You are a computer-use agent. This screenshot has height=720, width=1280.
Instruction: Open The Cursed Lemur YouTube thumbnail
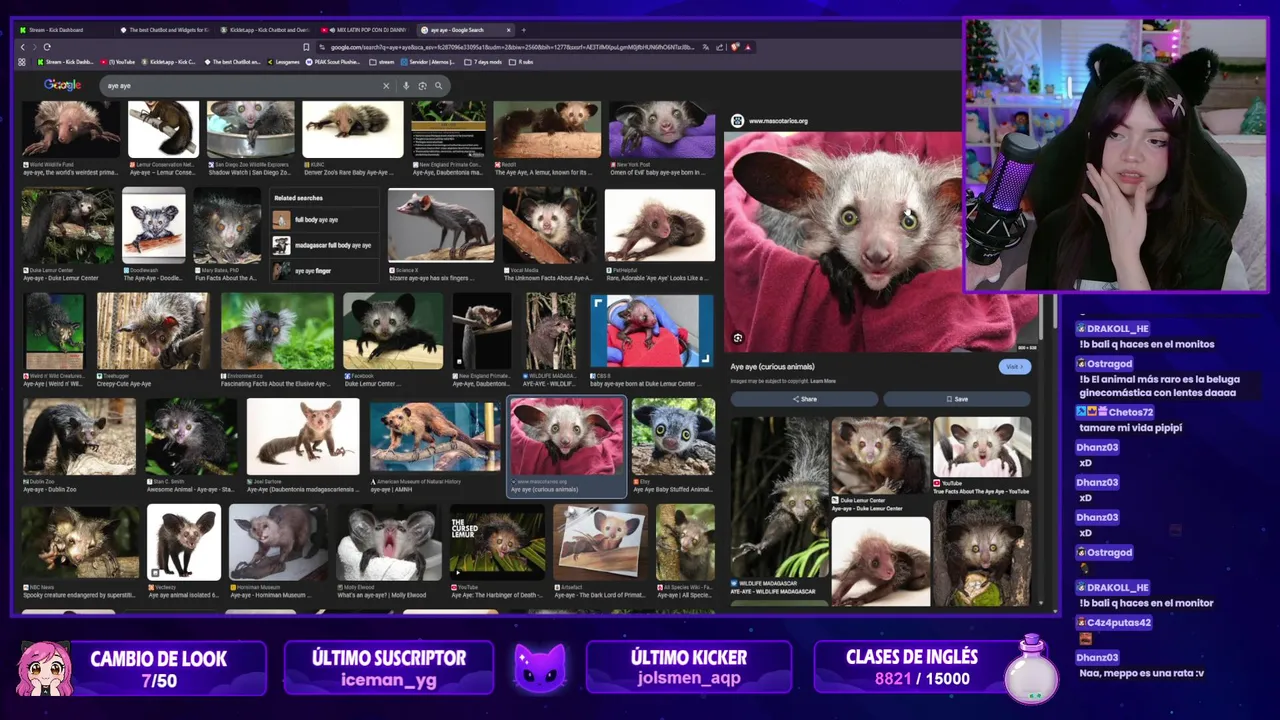coord(498,543)
